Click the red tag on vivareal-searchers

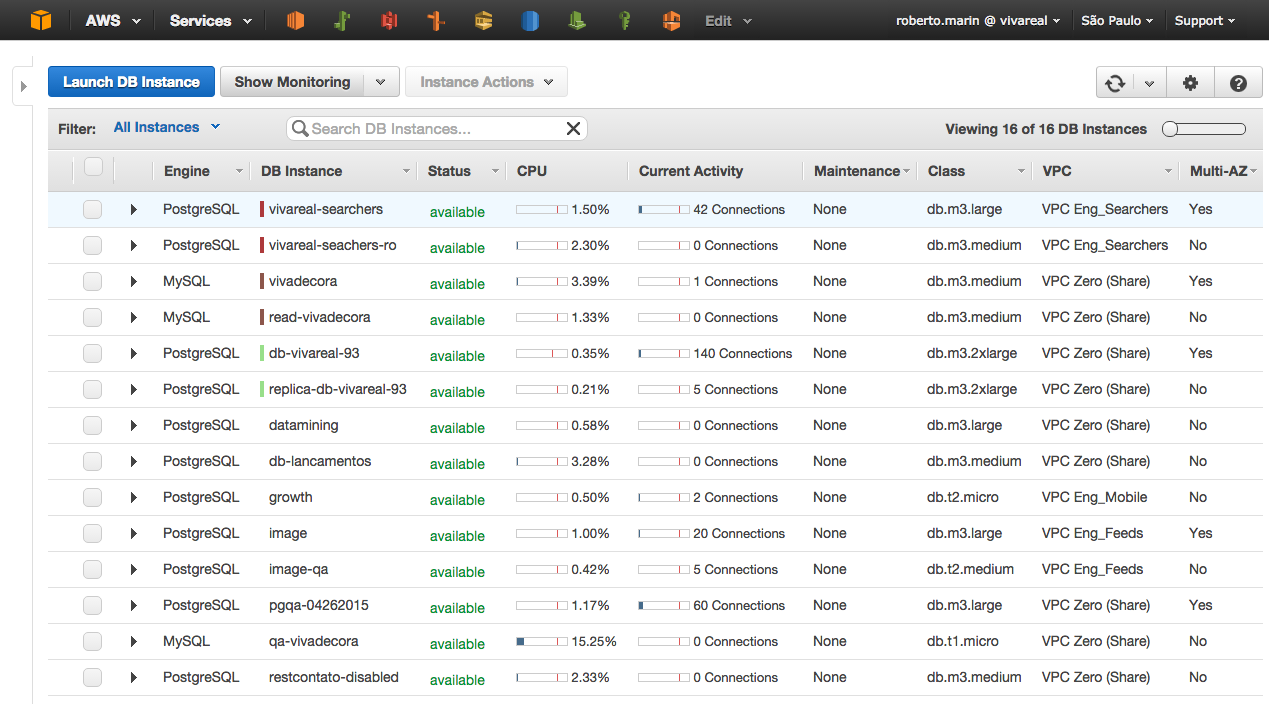click(x=262, y=209)
